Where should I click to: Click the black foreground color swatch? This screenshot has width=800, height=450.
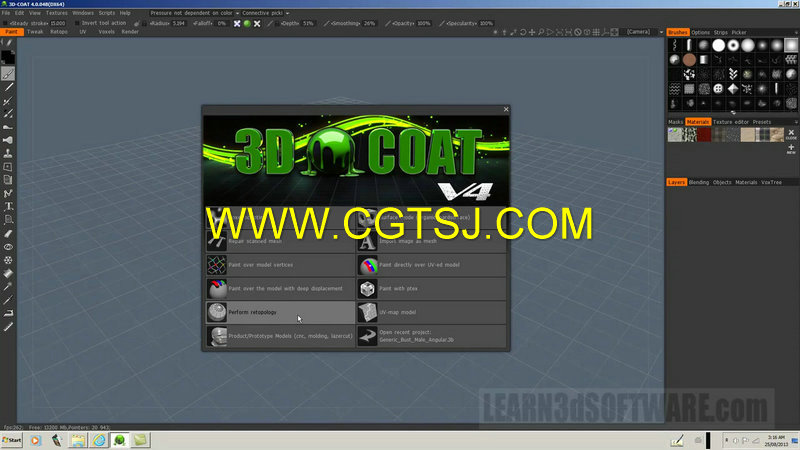(x=8, y=57)
